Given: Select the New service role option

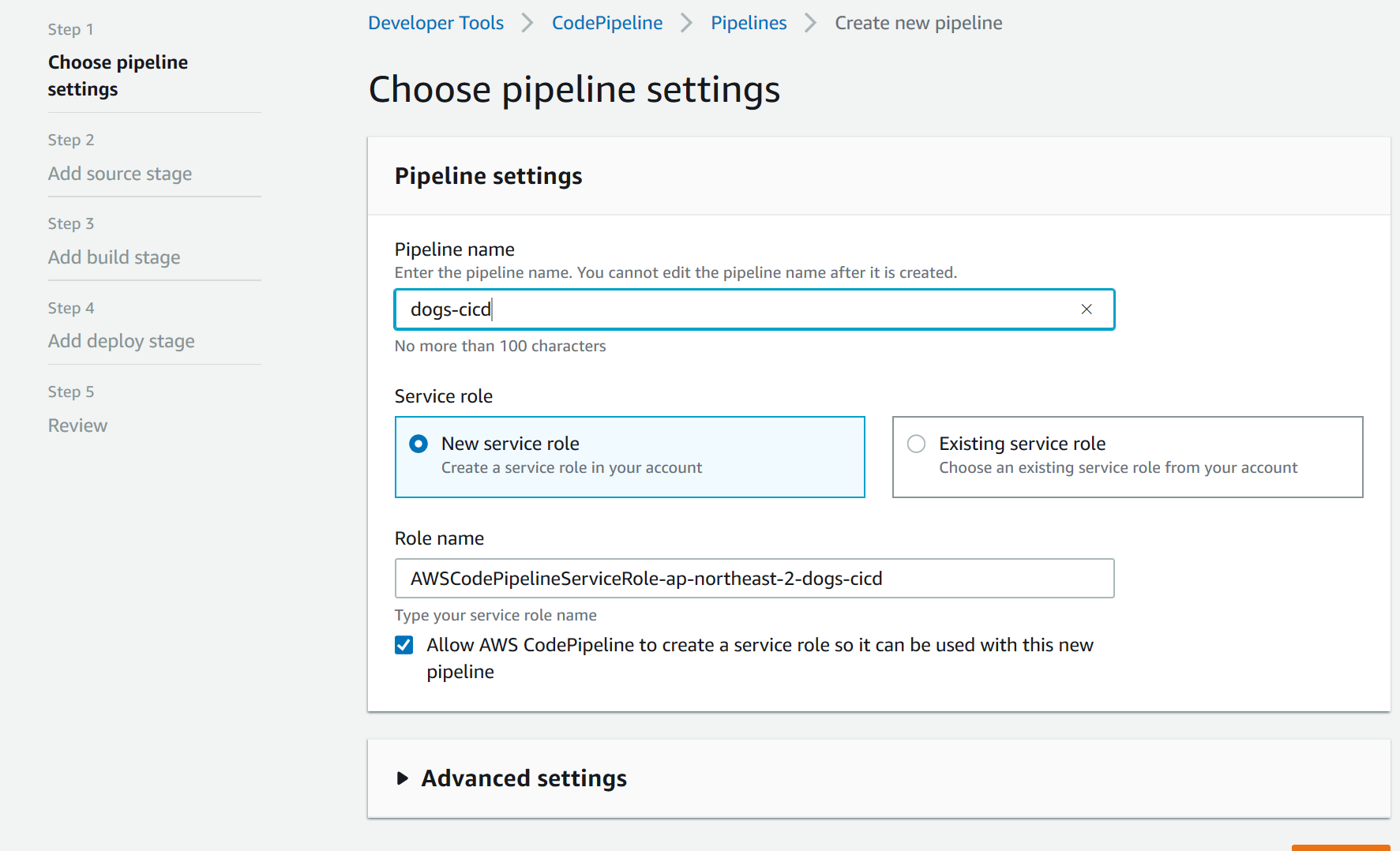Looking at the screenshot, I should 418,444.
